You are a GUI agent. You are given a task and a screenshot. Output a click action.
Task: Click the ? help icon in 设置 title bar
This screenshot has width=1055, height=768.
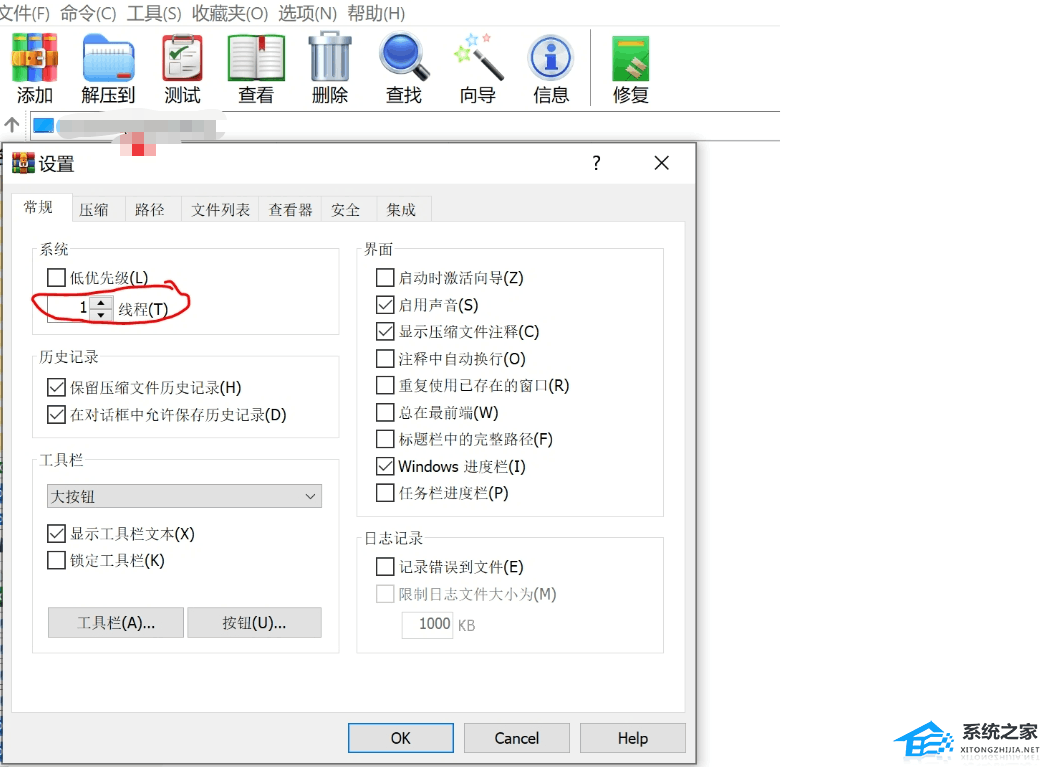tap(596, 163)
